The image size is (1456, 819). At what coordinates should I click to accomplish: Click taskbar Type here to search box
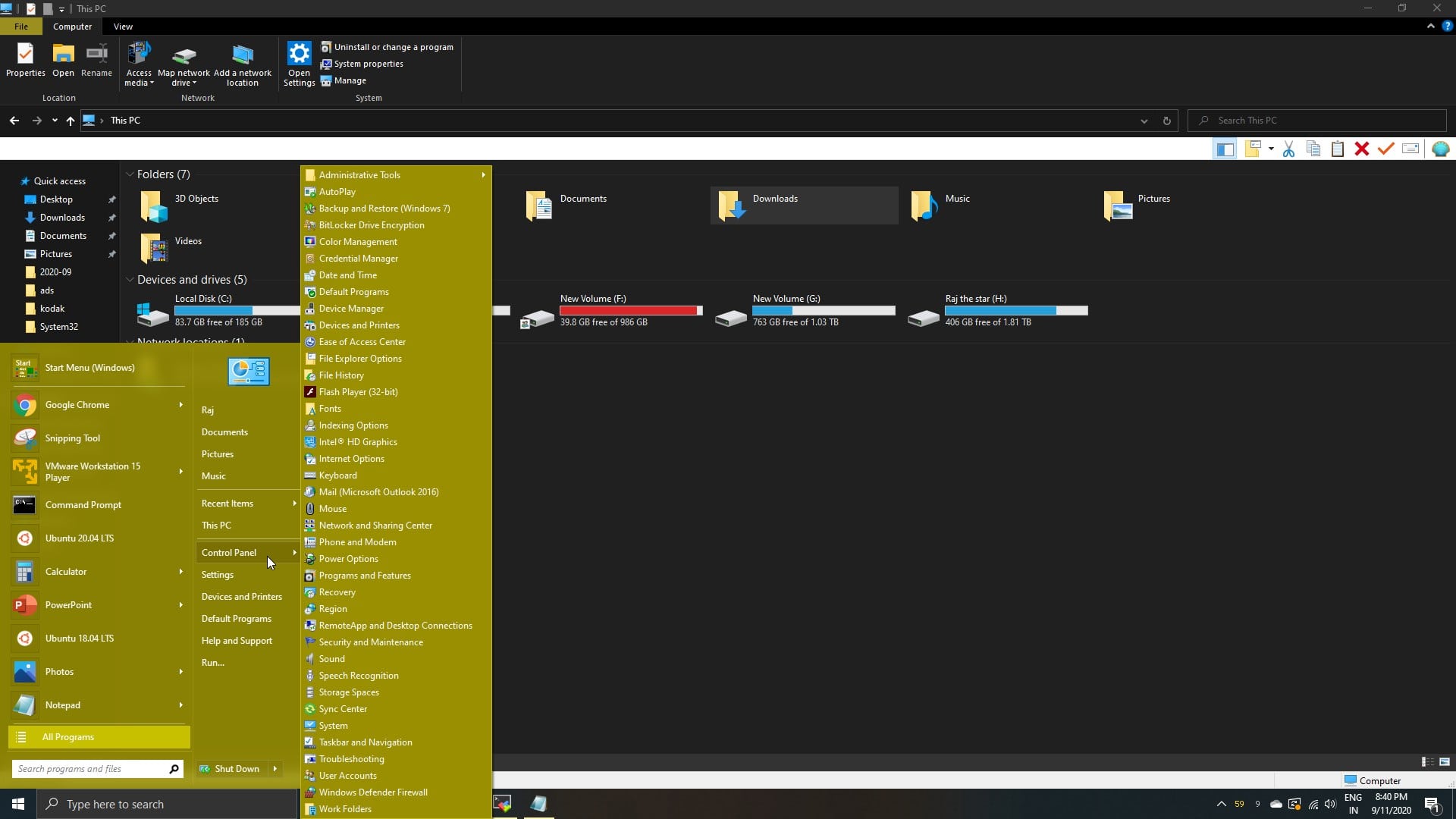point(167,804)
